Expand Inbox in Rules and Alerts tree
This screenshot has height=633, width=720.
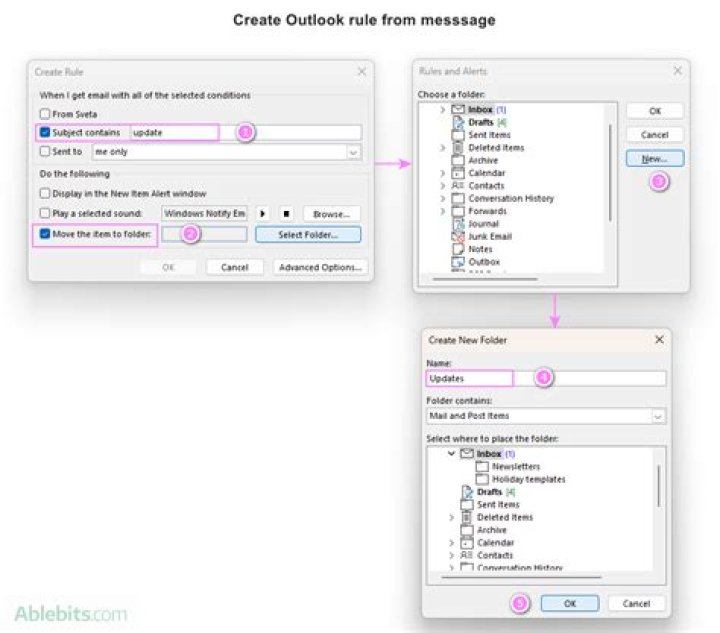(443, 110)
